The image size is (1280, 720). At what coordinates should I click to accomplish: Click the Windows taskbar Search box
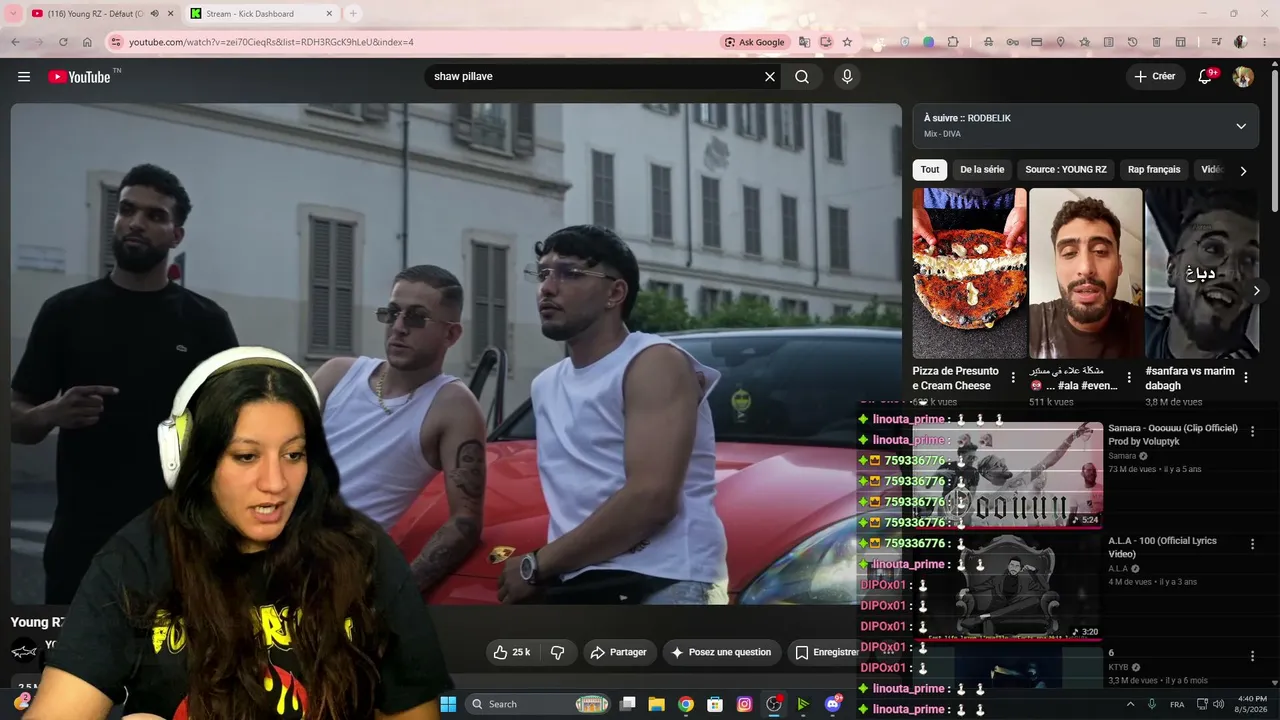[539, 704]
